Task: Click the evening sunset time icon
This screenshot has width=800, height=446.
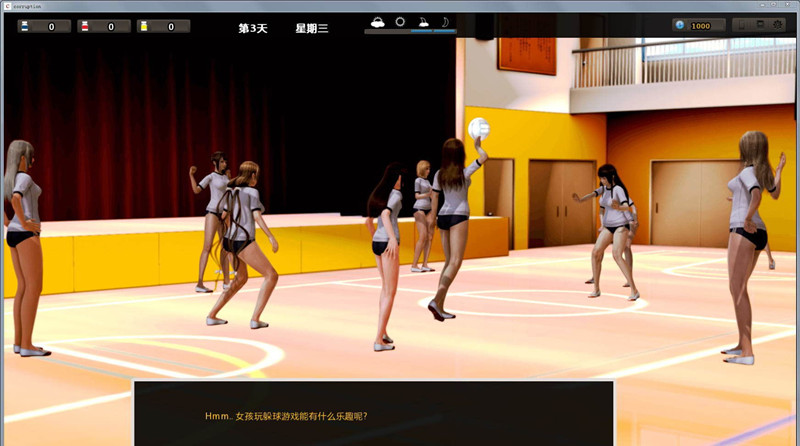Action: coord(423,21)
